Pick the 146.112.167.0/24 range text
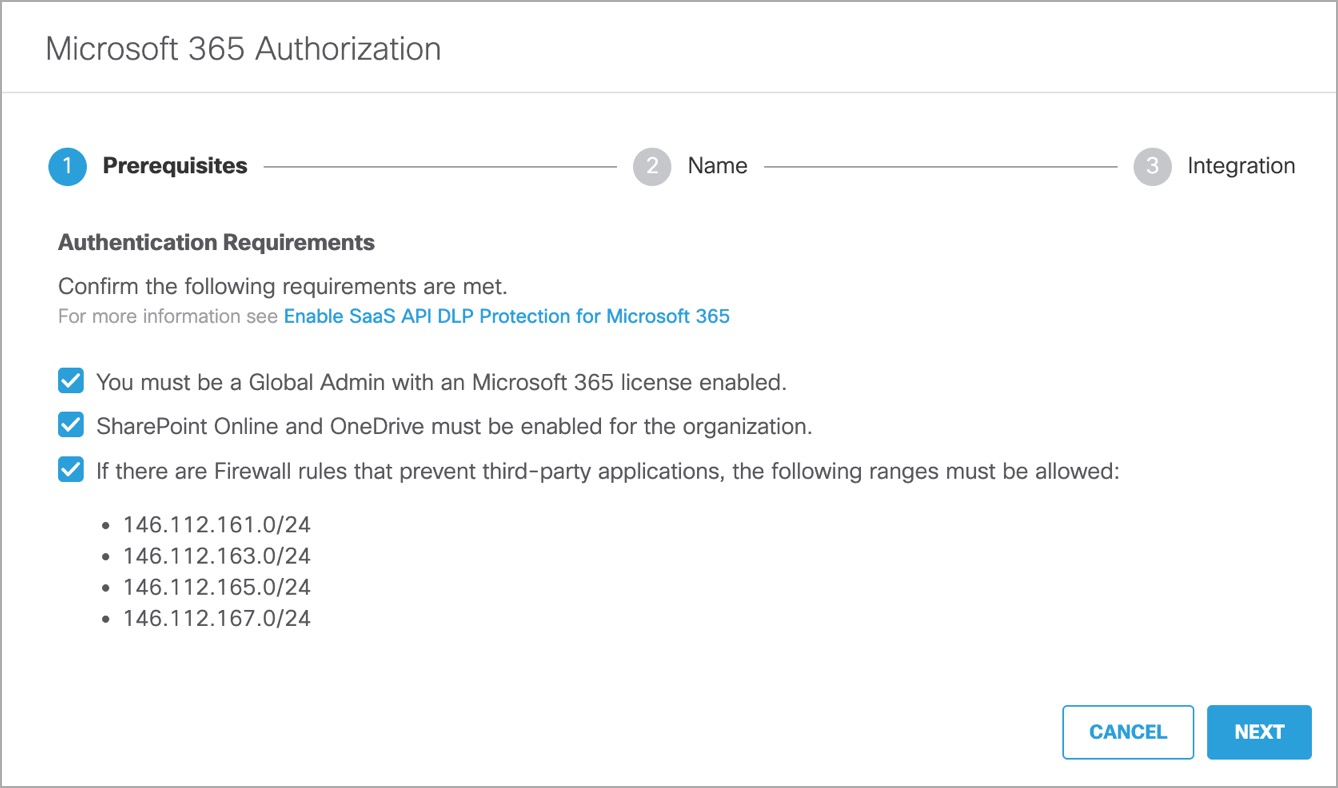 pyautogui.click(x=217, y=619)
